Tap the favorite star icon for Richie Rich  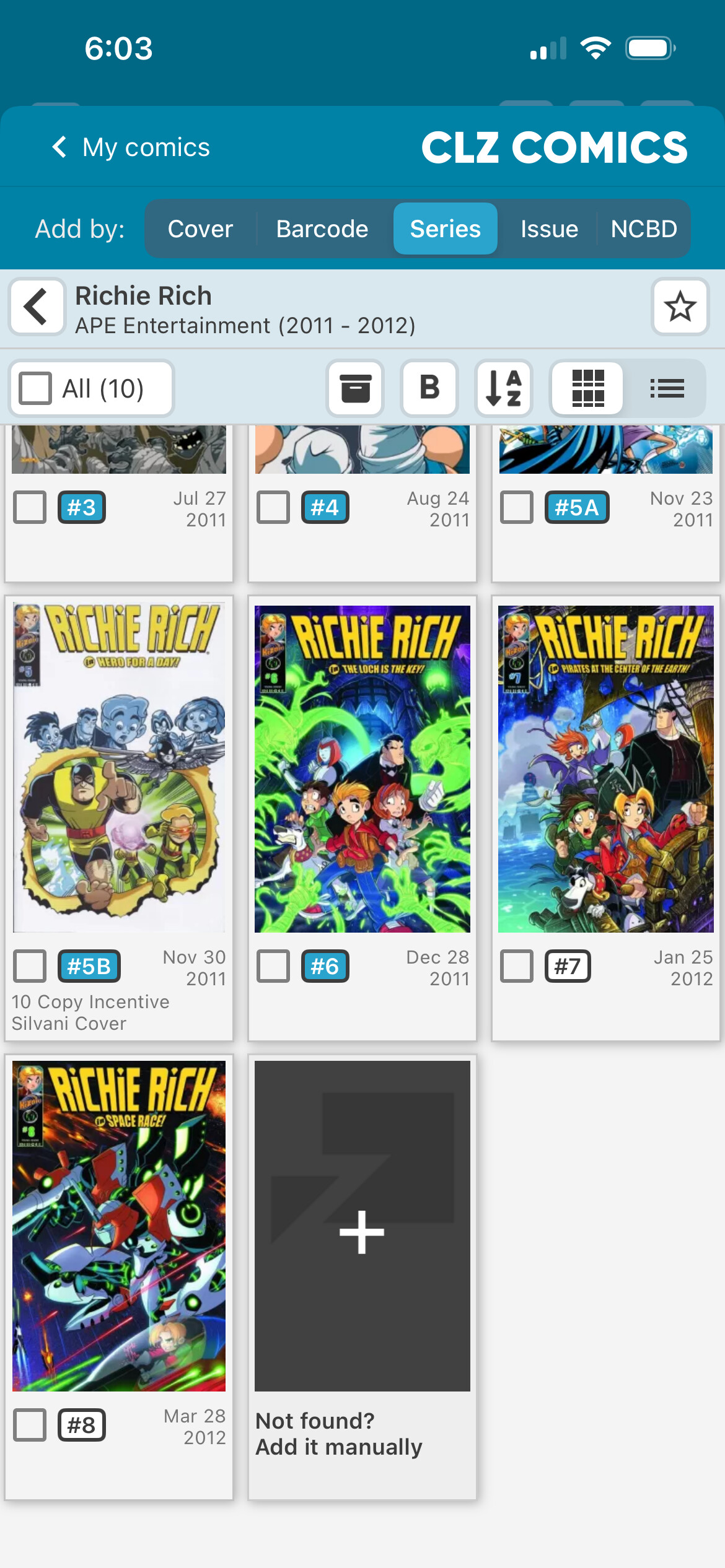pos(680,307)
